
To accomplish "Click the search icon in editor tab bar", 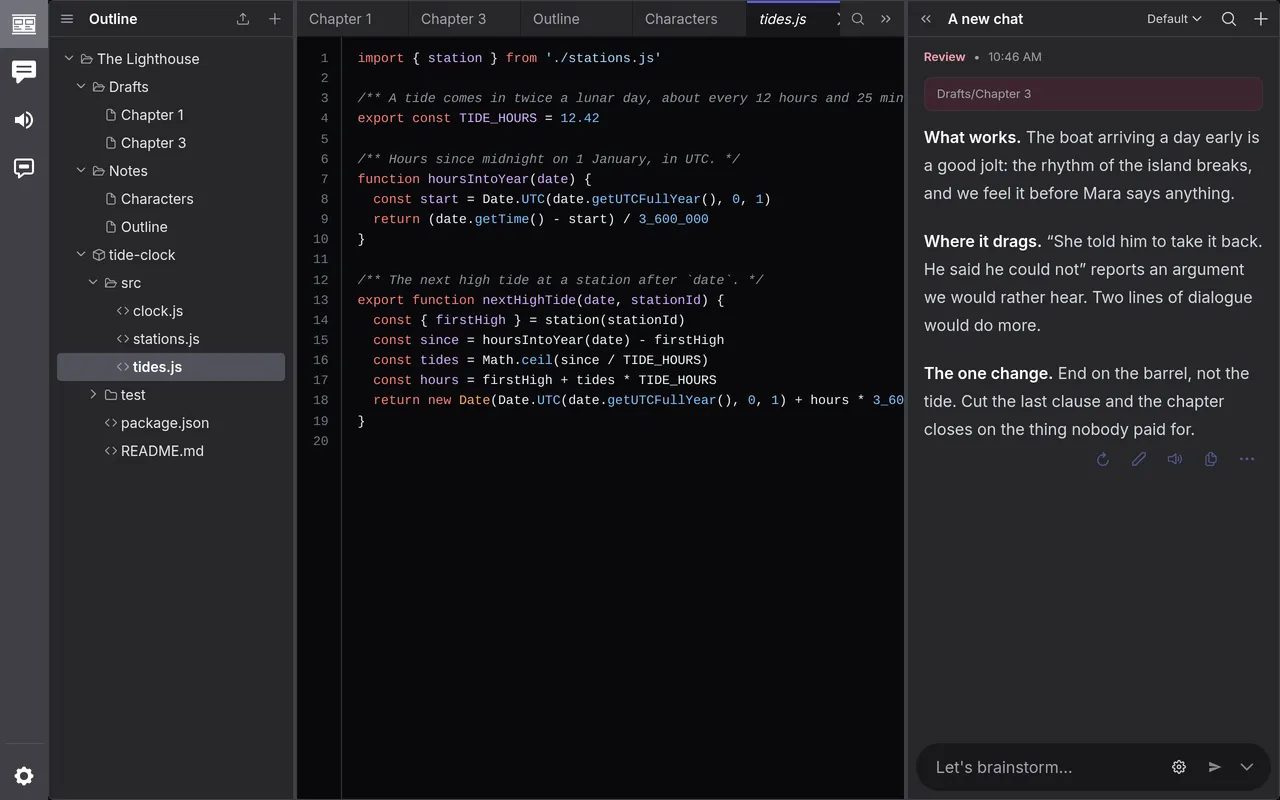I will click(x=858, y=19).
